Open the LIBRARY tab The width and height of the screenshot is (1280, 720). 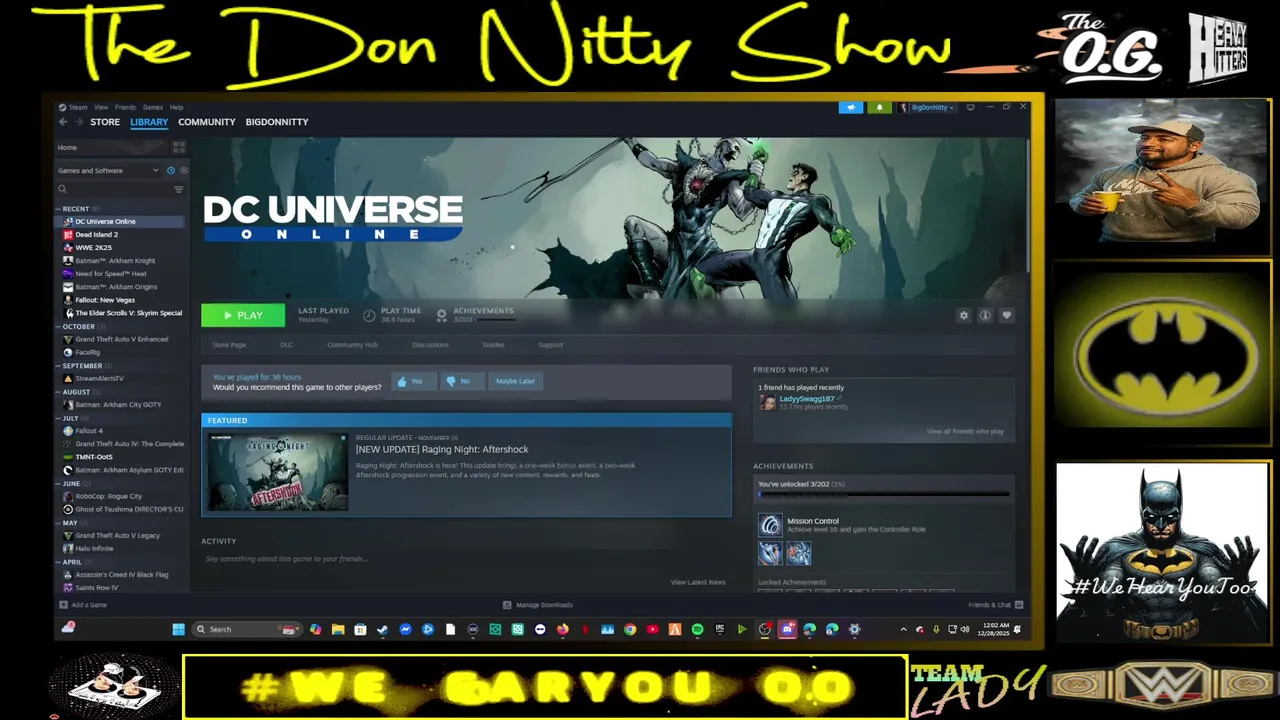pyautogui.click(x=149, y=122)
